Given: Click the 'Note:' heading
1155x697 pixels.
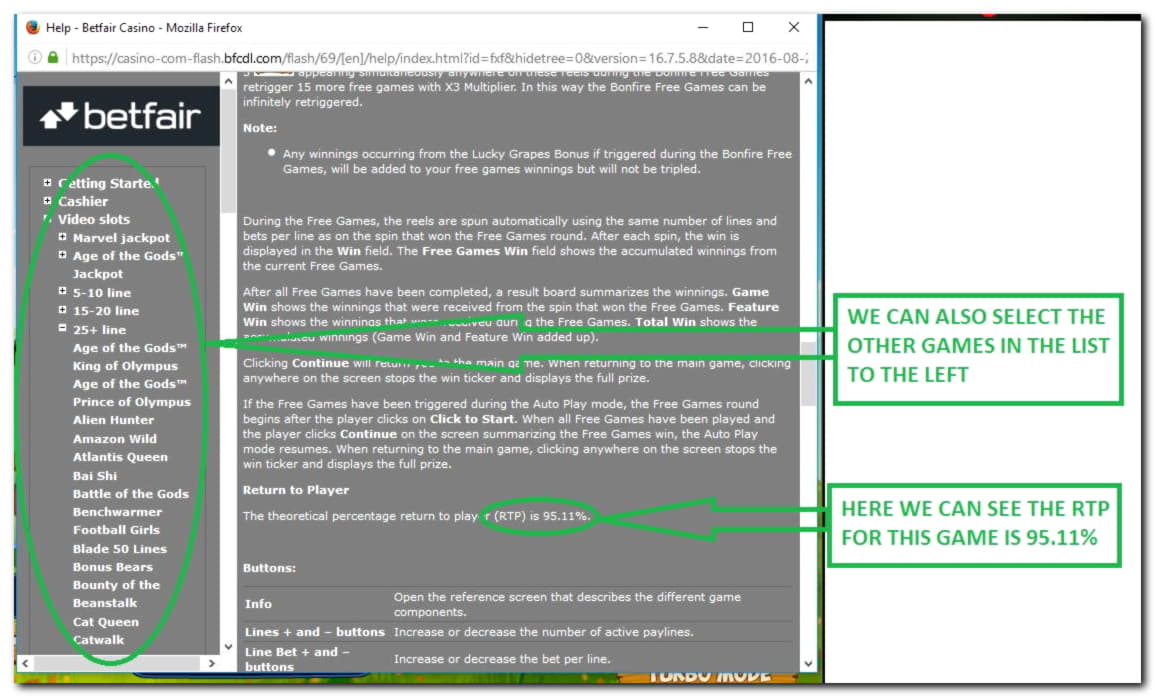Looking at the screenshot, I should pos(260,127).
